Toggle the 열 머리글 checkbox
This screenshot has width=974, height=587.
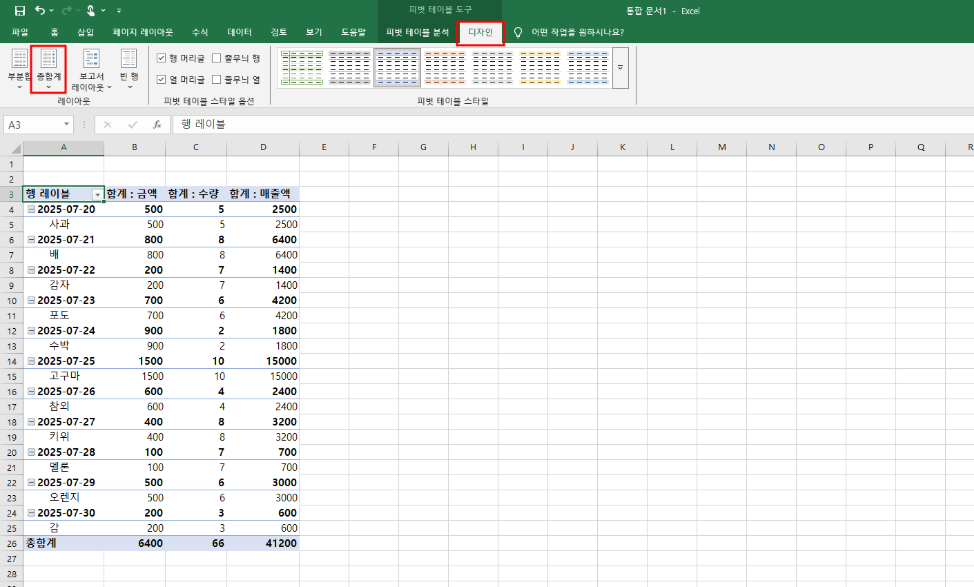coord(162,80)
